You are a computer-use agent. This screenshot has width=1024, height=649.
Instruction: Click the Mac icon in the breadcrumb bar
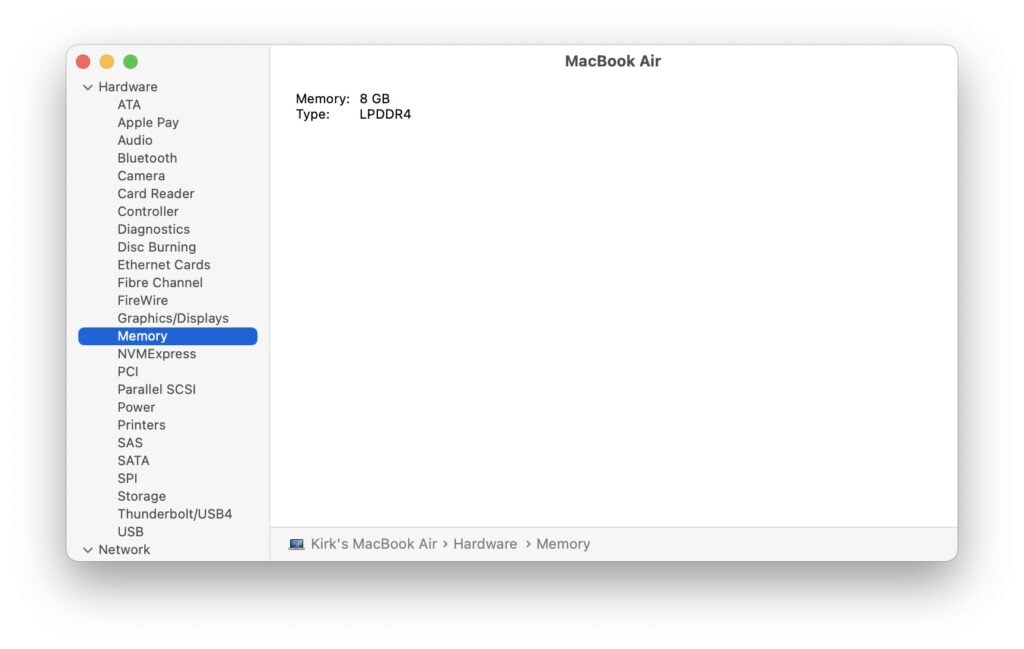click(x=296, y=543)
